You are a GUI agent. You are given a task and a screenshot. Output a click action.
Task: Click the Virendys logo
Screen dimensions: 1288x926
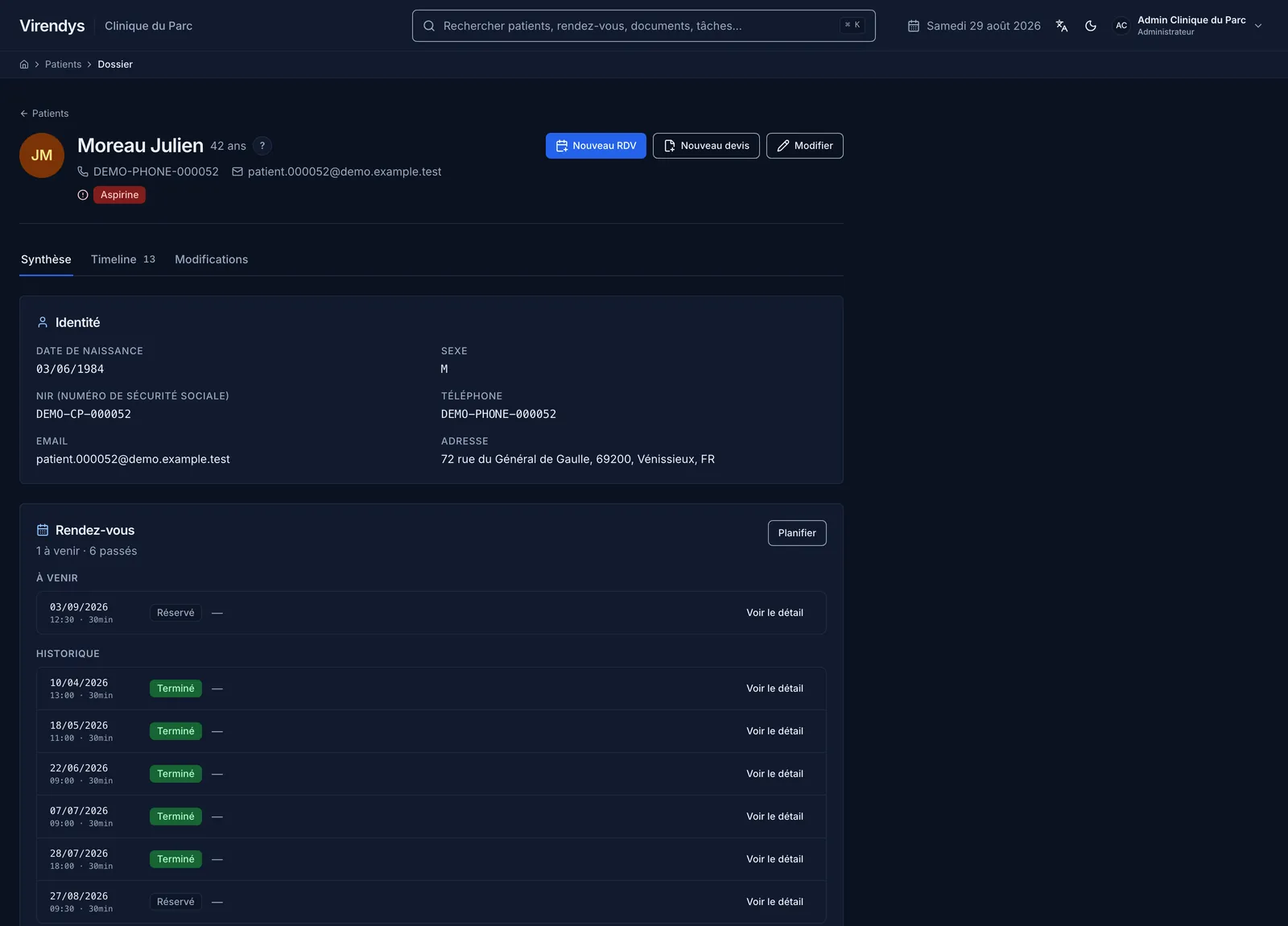coord(52,26)
